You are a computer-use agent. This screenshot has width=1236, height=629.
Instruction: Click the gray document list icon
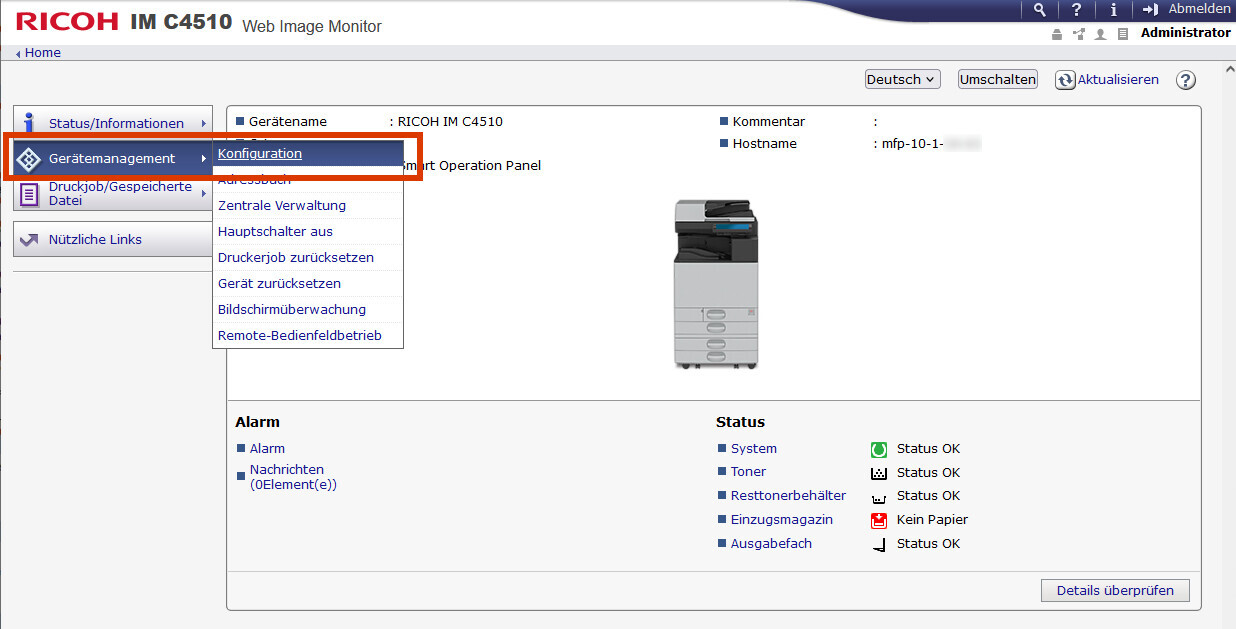(1122, 34)
